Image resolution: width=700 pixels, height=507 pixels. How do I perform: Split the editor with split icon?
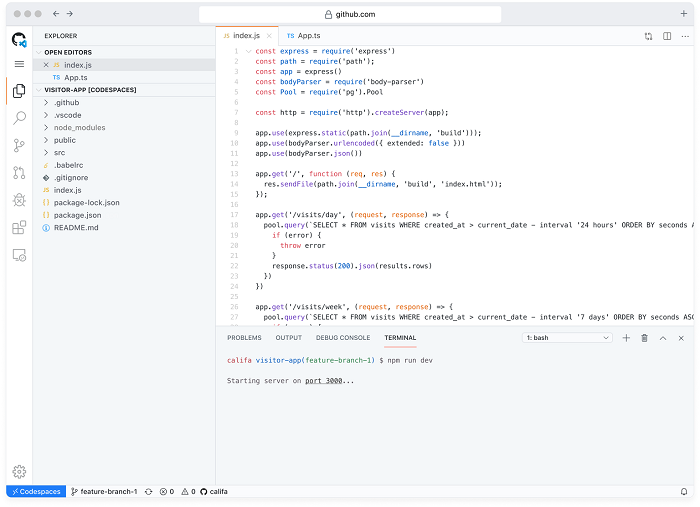click(667, 36)
